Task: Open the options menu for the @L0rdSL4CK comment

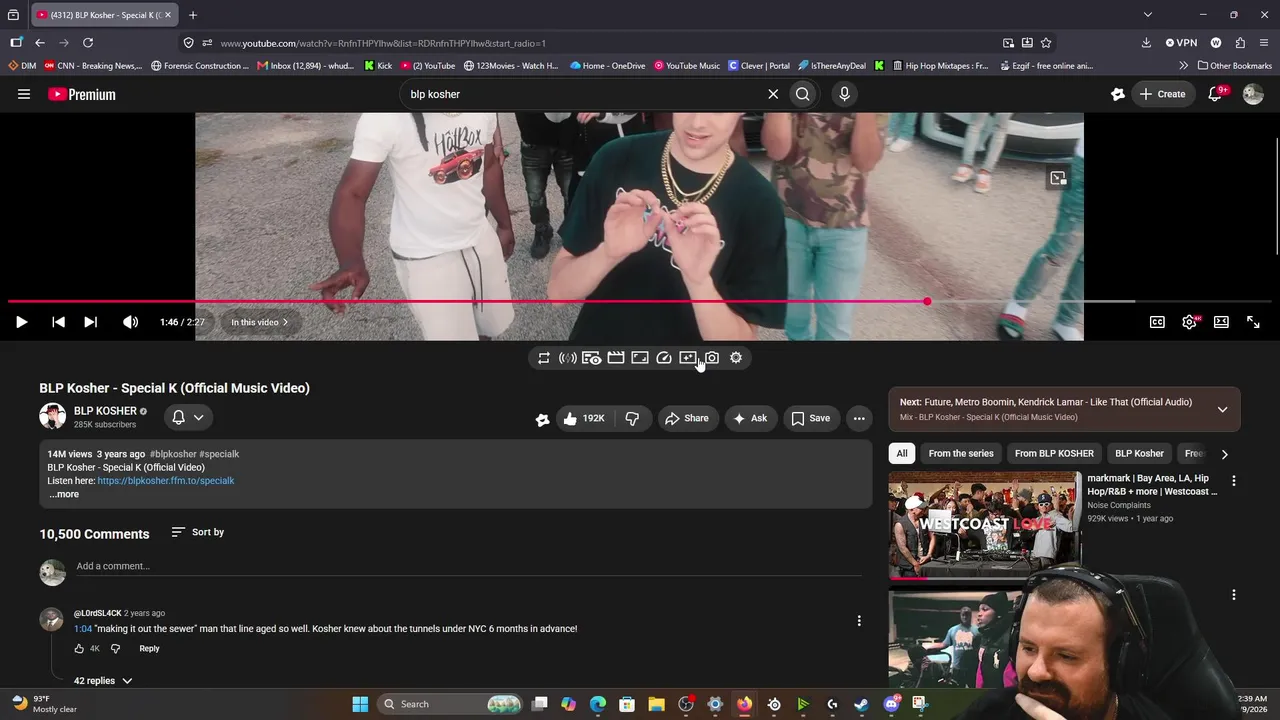Action: 859,621
